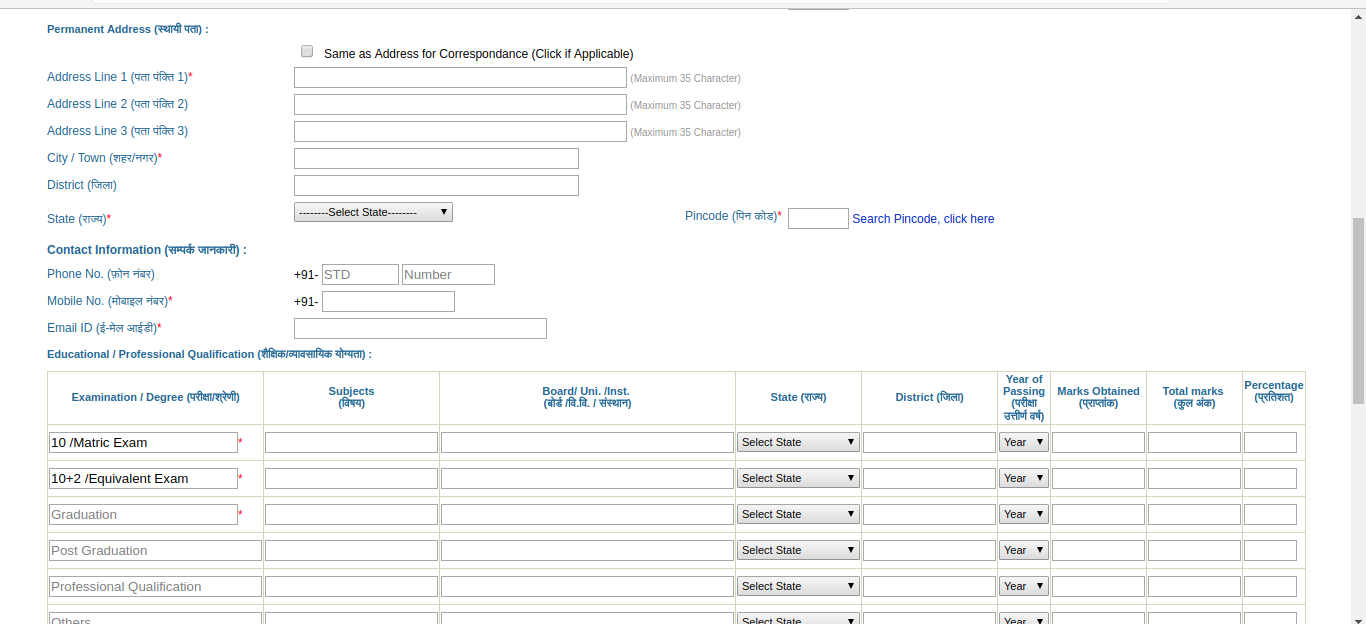Click the District field under permanent address

[x=436, y=186]
